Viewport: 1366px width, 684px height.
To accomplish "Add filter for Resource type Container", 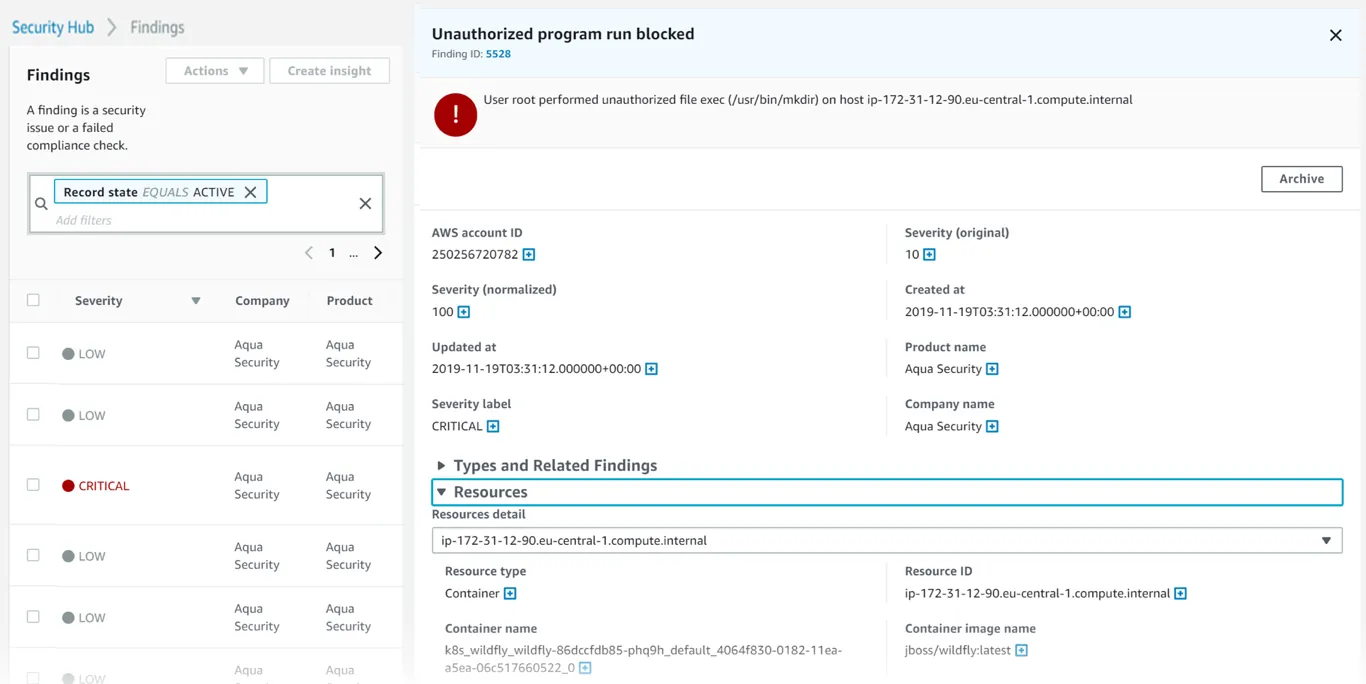I will [x=510, y=594].
